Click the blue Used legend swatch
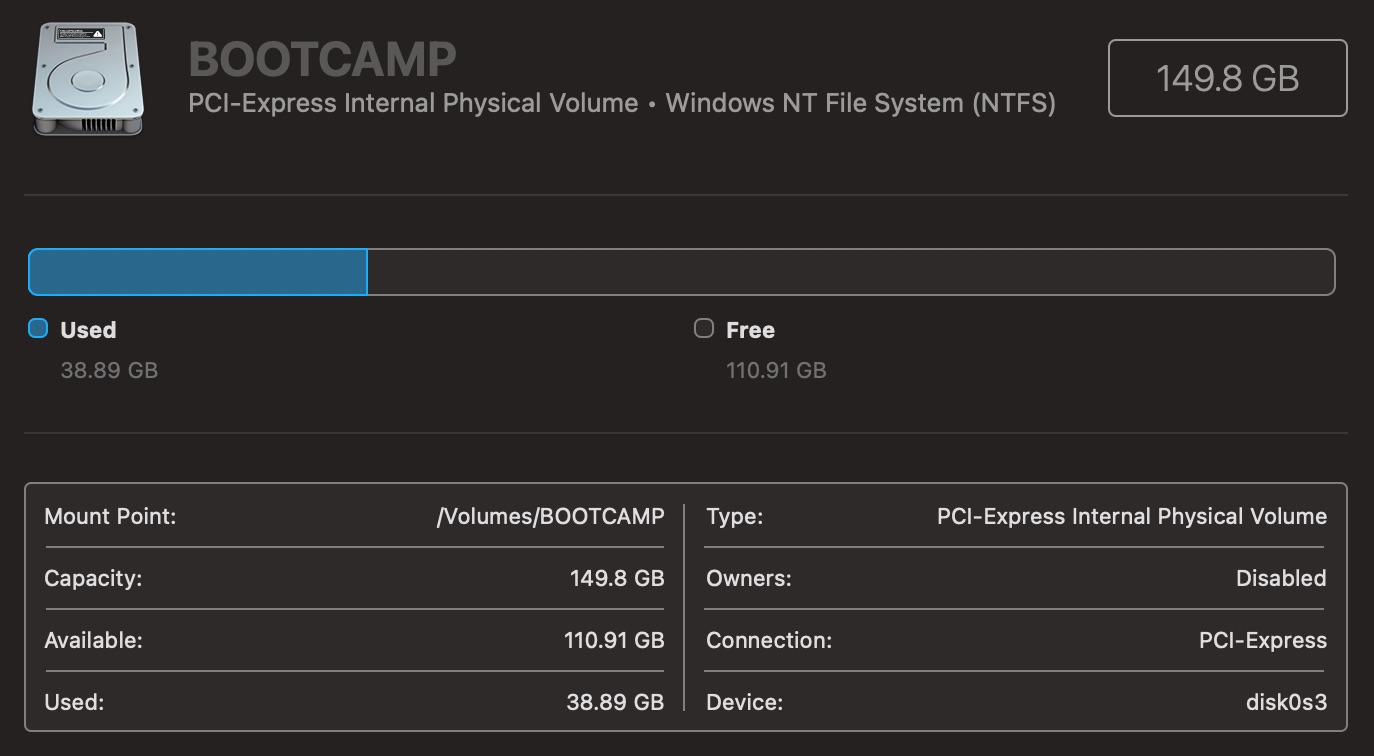 [x=38, y=328]
